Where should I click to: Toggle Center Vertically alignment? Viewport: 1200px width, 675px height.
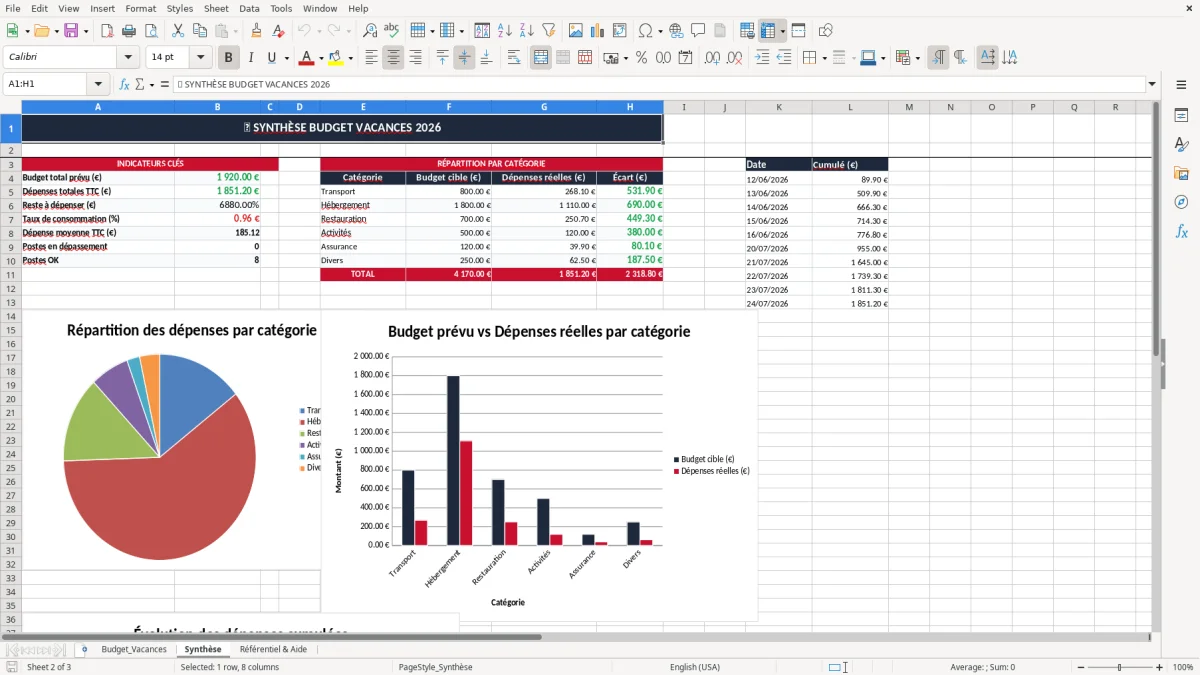(464, 58)
